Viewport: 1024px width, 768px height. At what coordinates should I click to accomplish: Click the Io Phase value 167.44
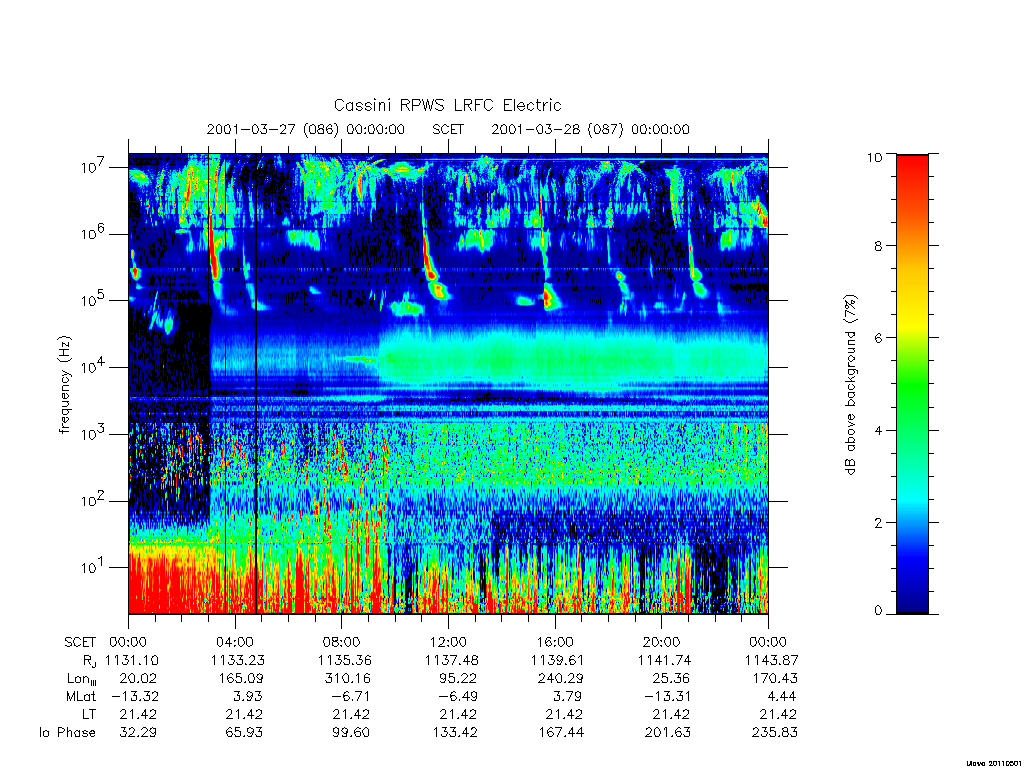(x=560, y=732)
